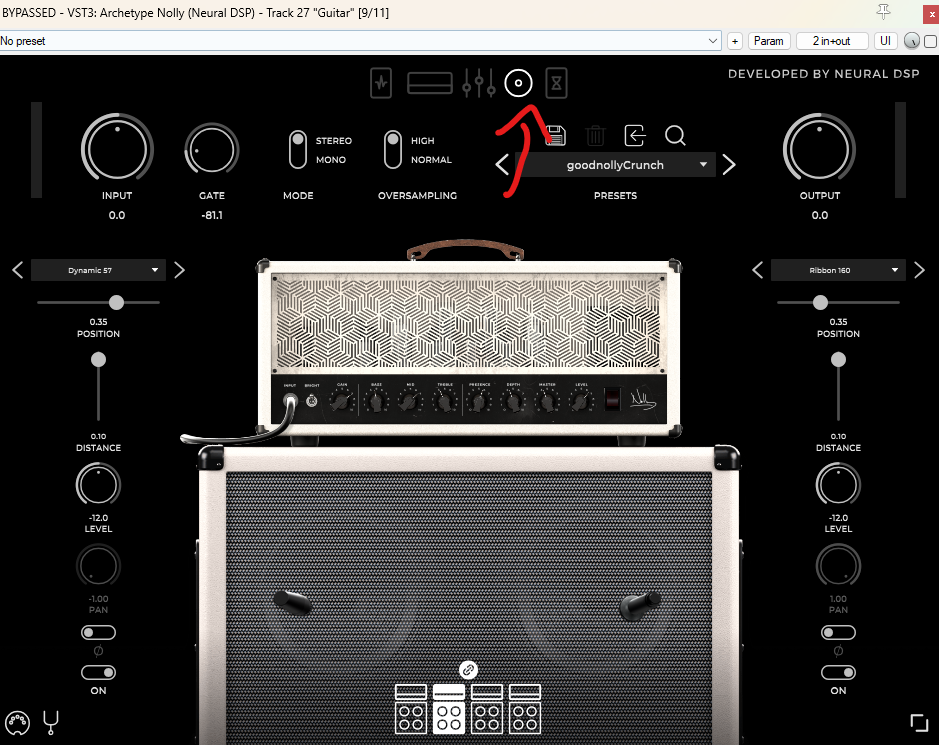
Task: Select next mic after Ribbon 160
Action: (920, 270)
